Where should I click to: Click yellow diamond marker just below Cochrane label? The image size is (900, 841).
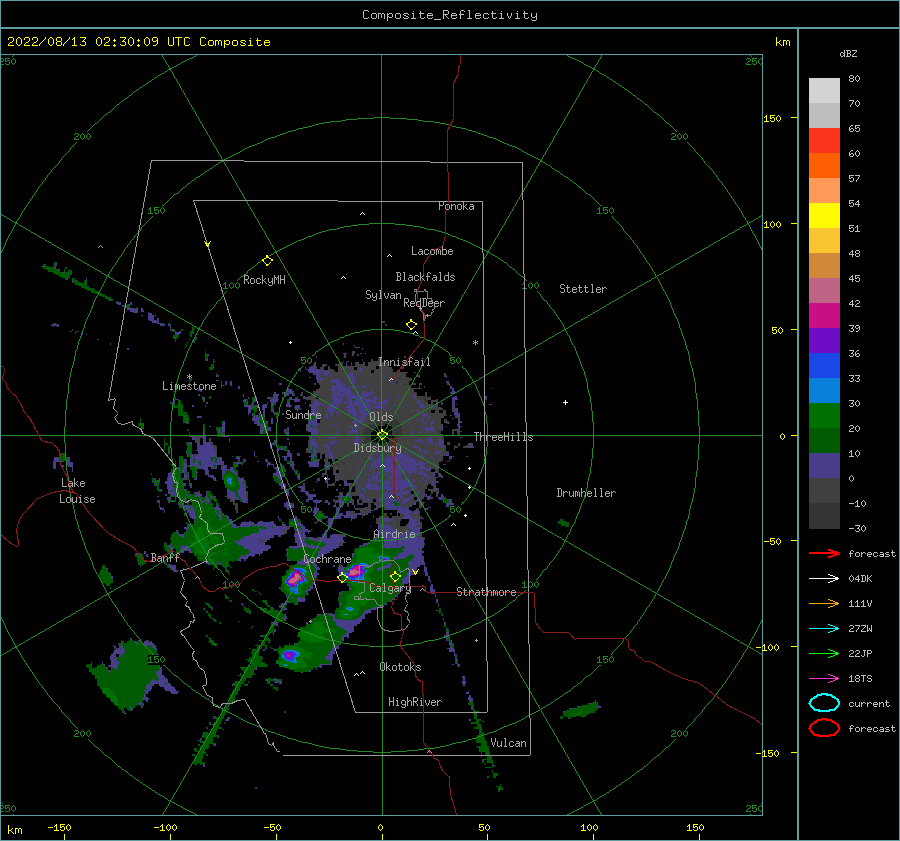coord(342,578)
